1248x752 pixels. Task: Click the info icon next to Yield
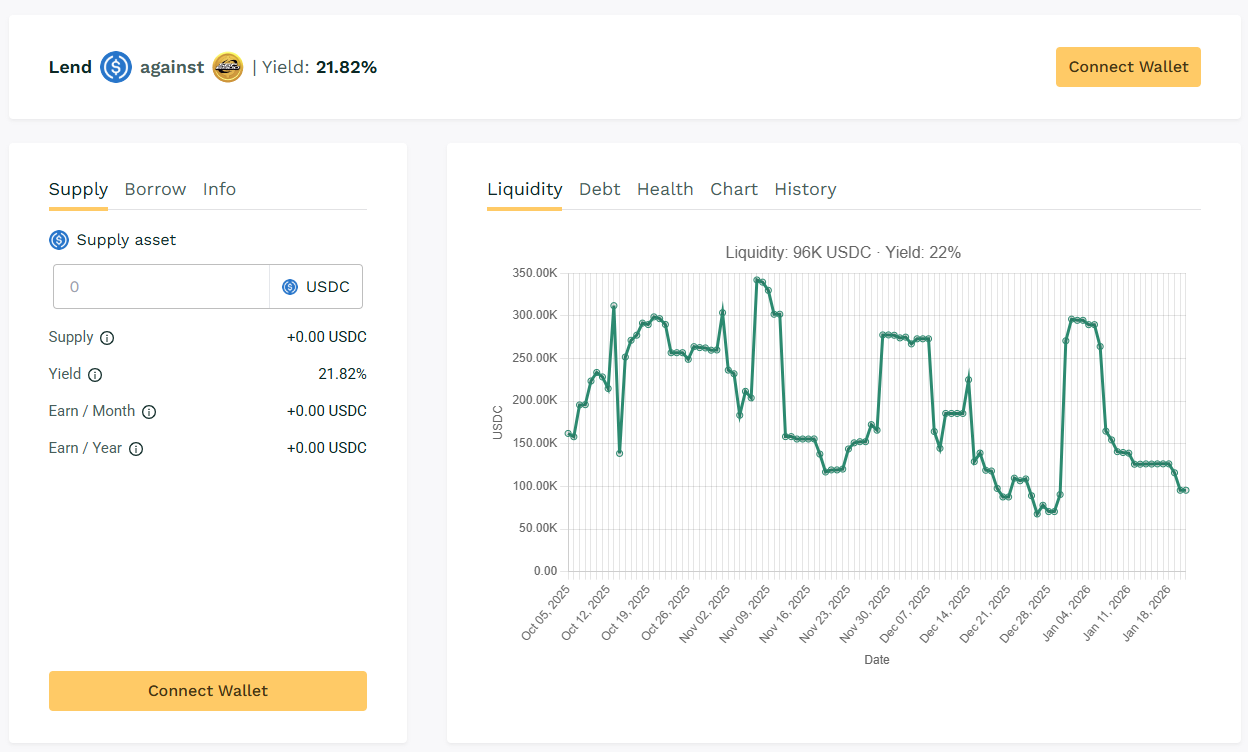95,375
